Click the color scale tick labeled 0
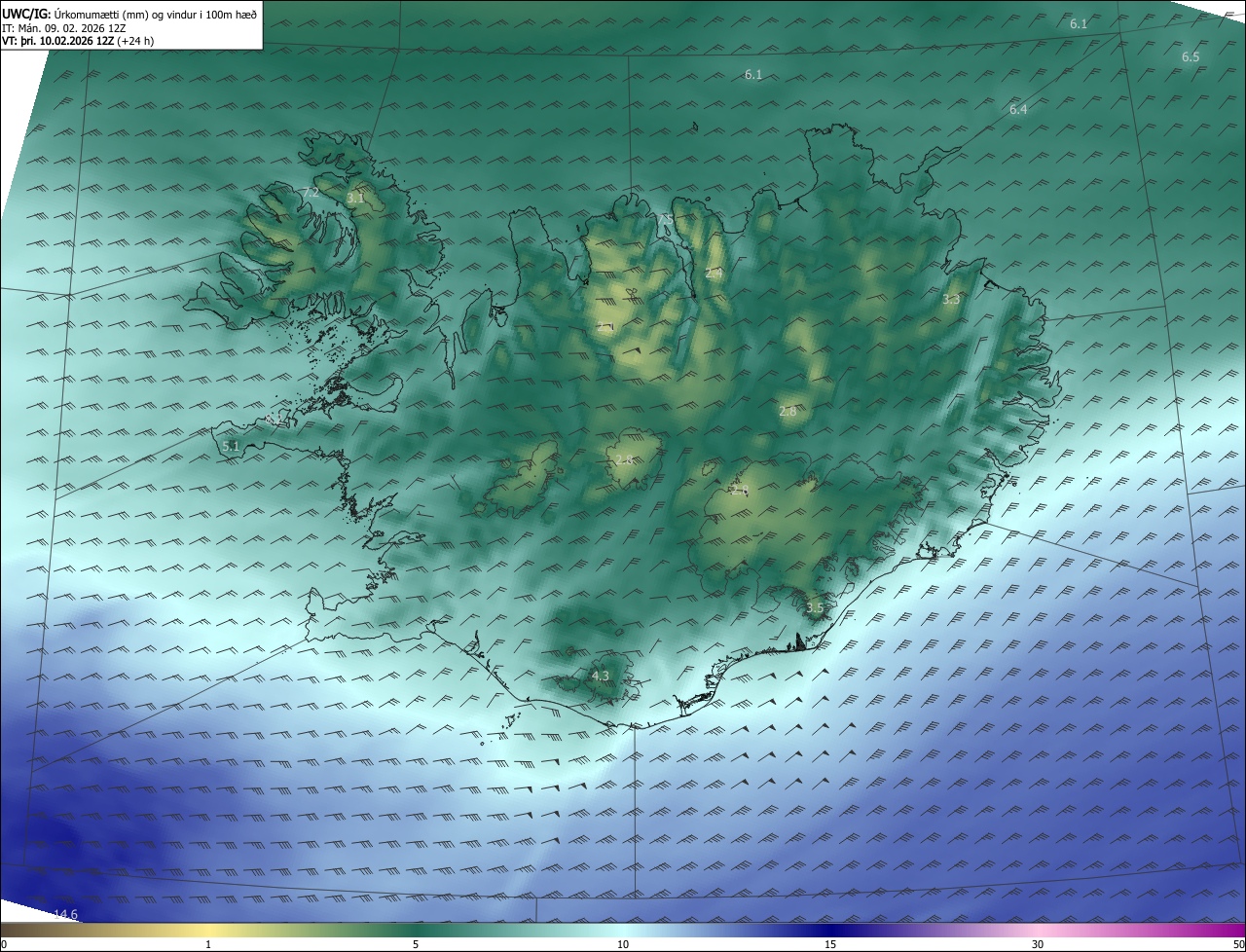Screen dimensions: 1246x952 (4, 944)
